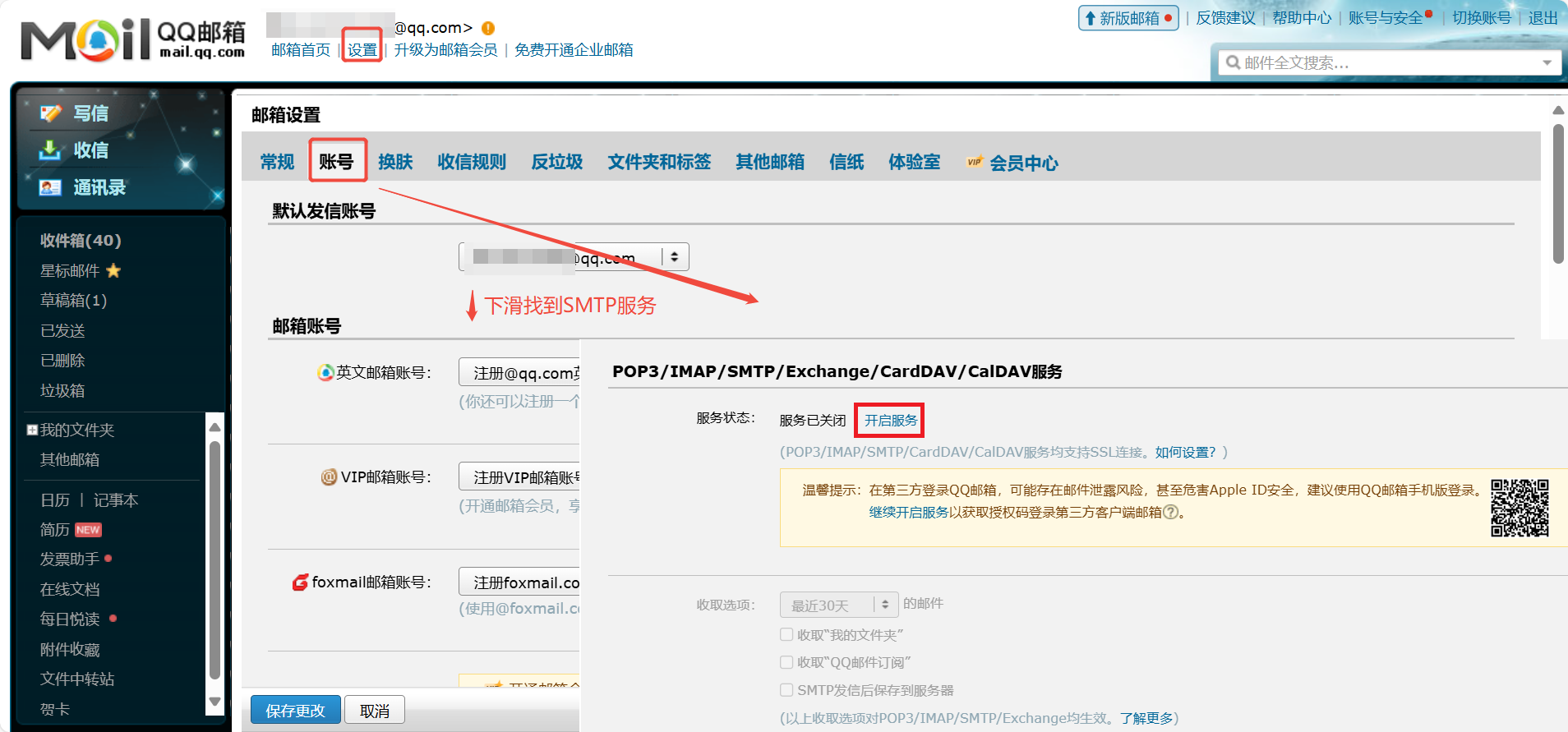Click the sidebar scrollbar up arrow
Image resolution: width=1568 pixels, height=732 pixels.
214,426
